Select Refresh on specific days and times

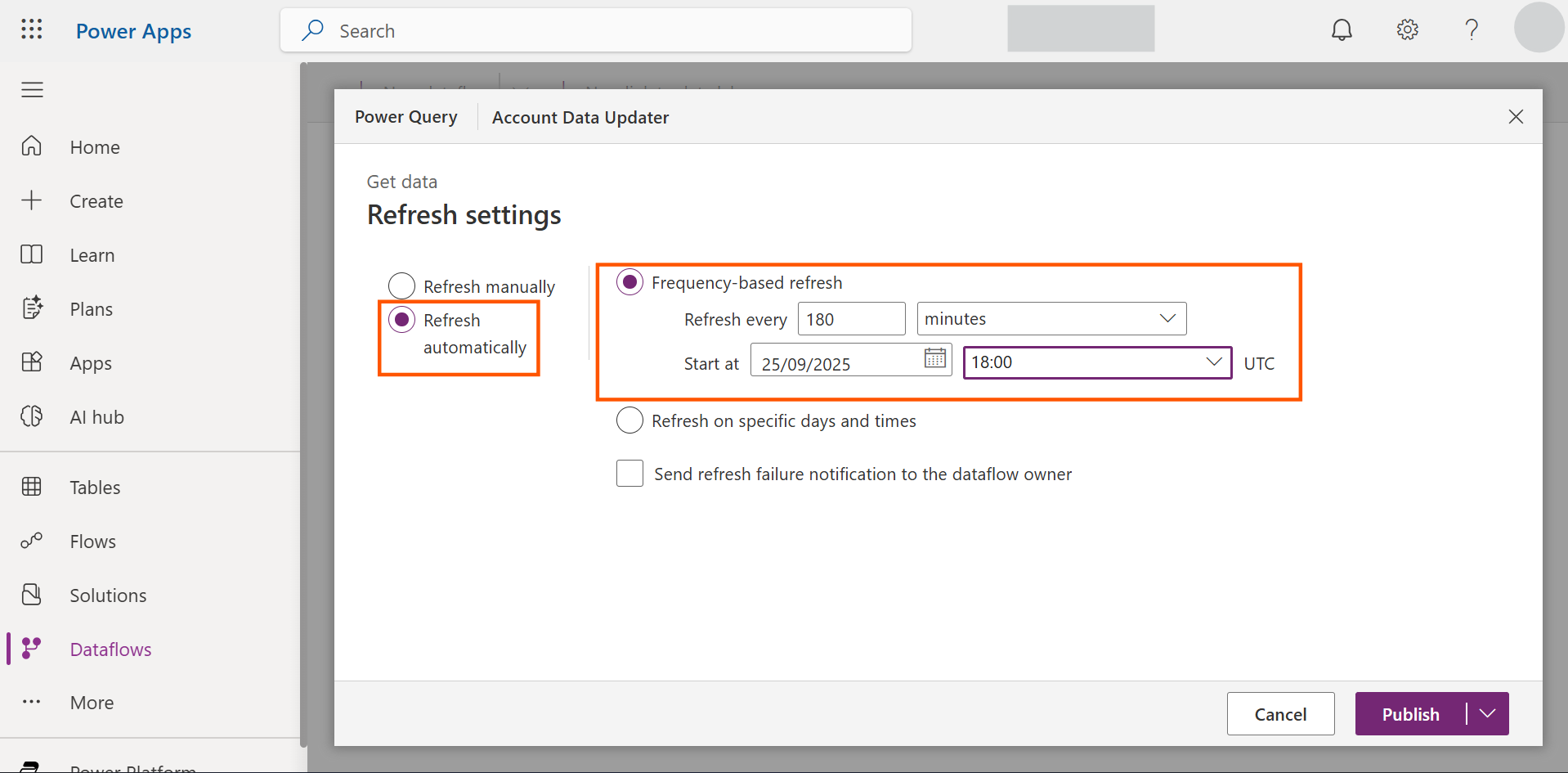coord(629,420)
